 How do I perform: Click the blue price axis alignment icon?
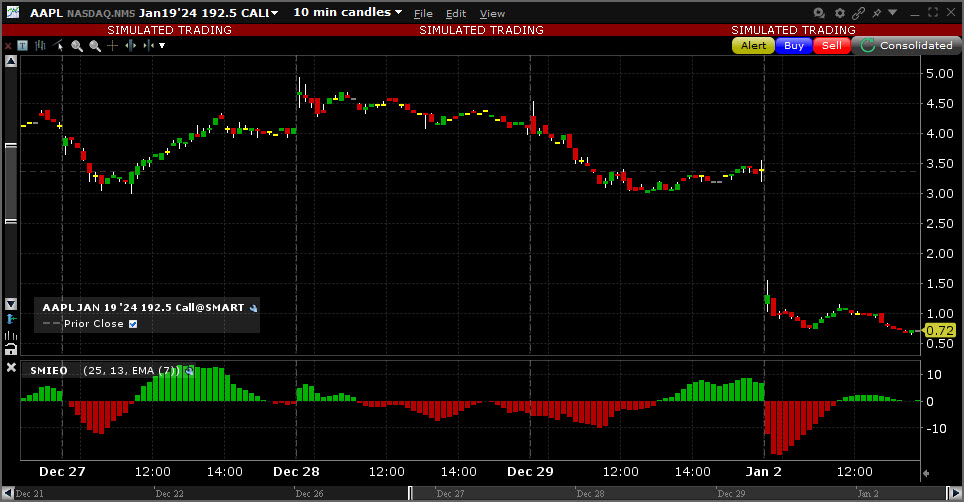(11, 319)
